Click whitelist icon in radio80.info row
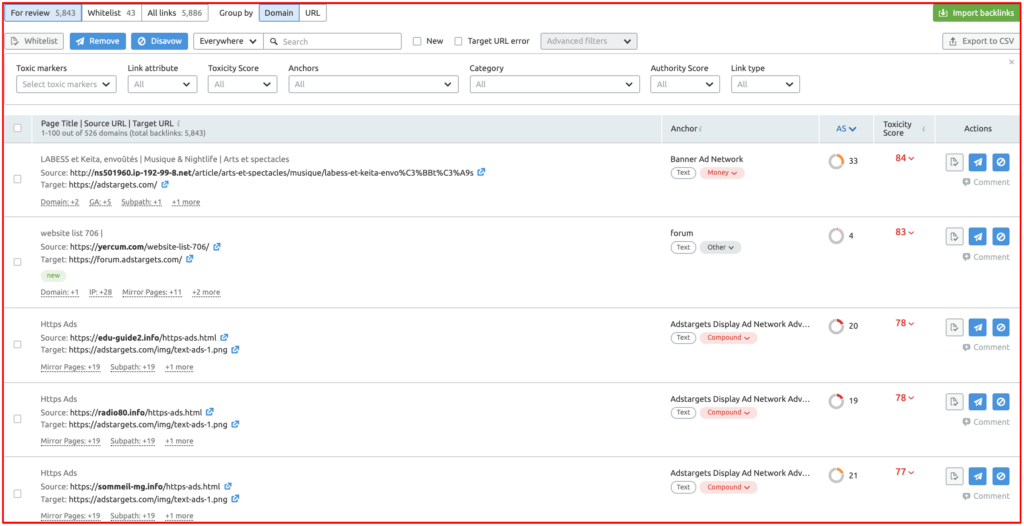The height and width of the screenshot is (526, 1024). 955,401
